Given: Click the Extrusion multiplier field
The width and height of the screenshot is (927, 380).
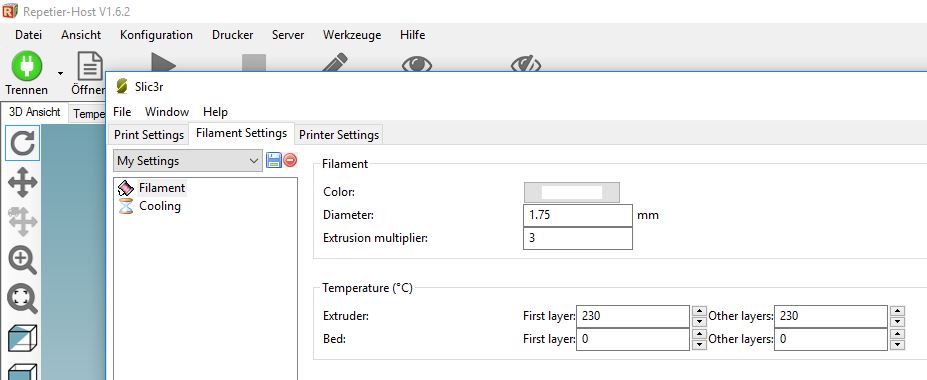Looking at the screenshot, I should pyautogui.click(x=578, y=239).
